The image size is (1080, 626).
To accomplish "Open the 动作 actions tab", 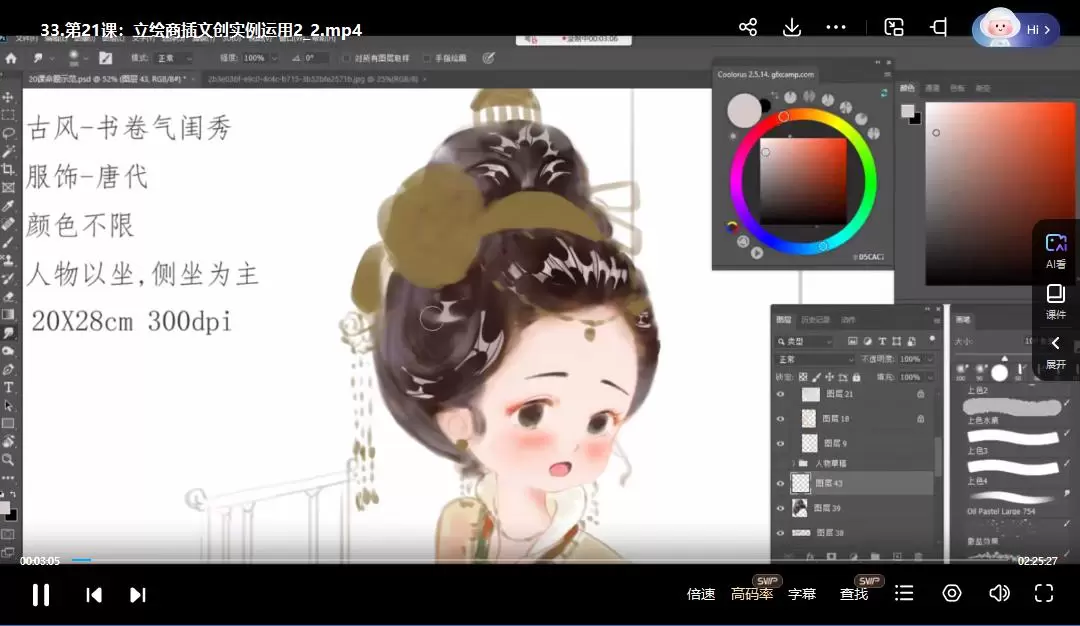I will pos(848,320).
